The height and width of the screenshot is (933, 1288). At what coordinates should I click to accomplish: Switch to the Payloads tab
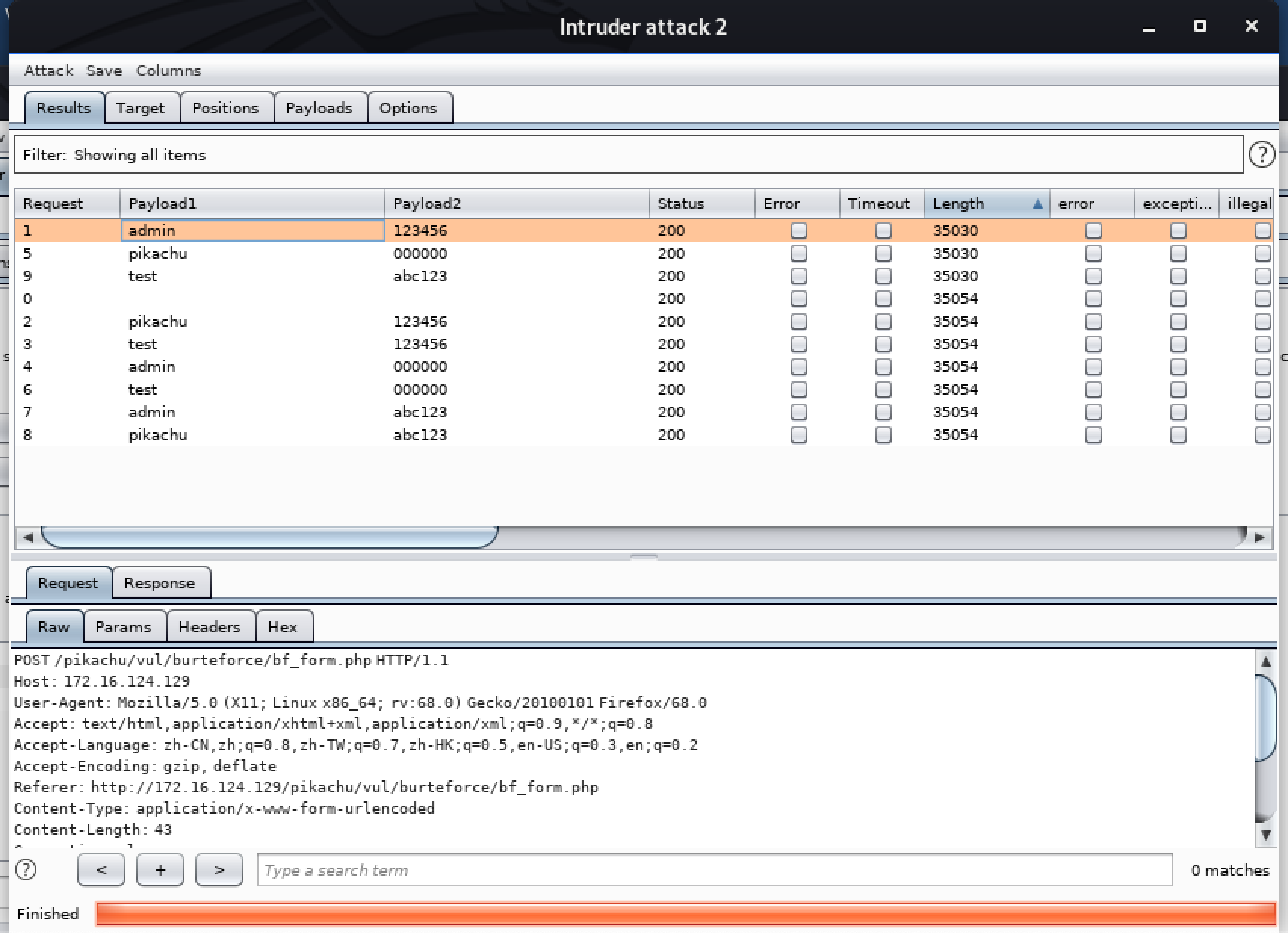click(x=319, y=108)
